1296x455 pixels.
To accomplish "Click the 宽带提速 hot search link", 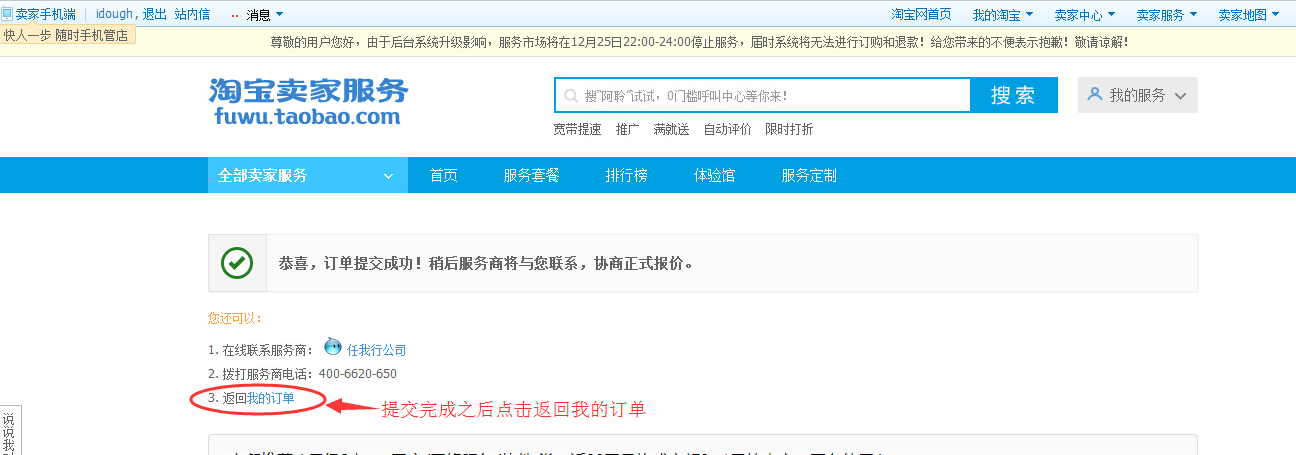I will (578, 129).
